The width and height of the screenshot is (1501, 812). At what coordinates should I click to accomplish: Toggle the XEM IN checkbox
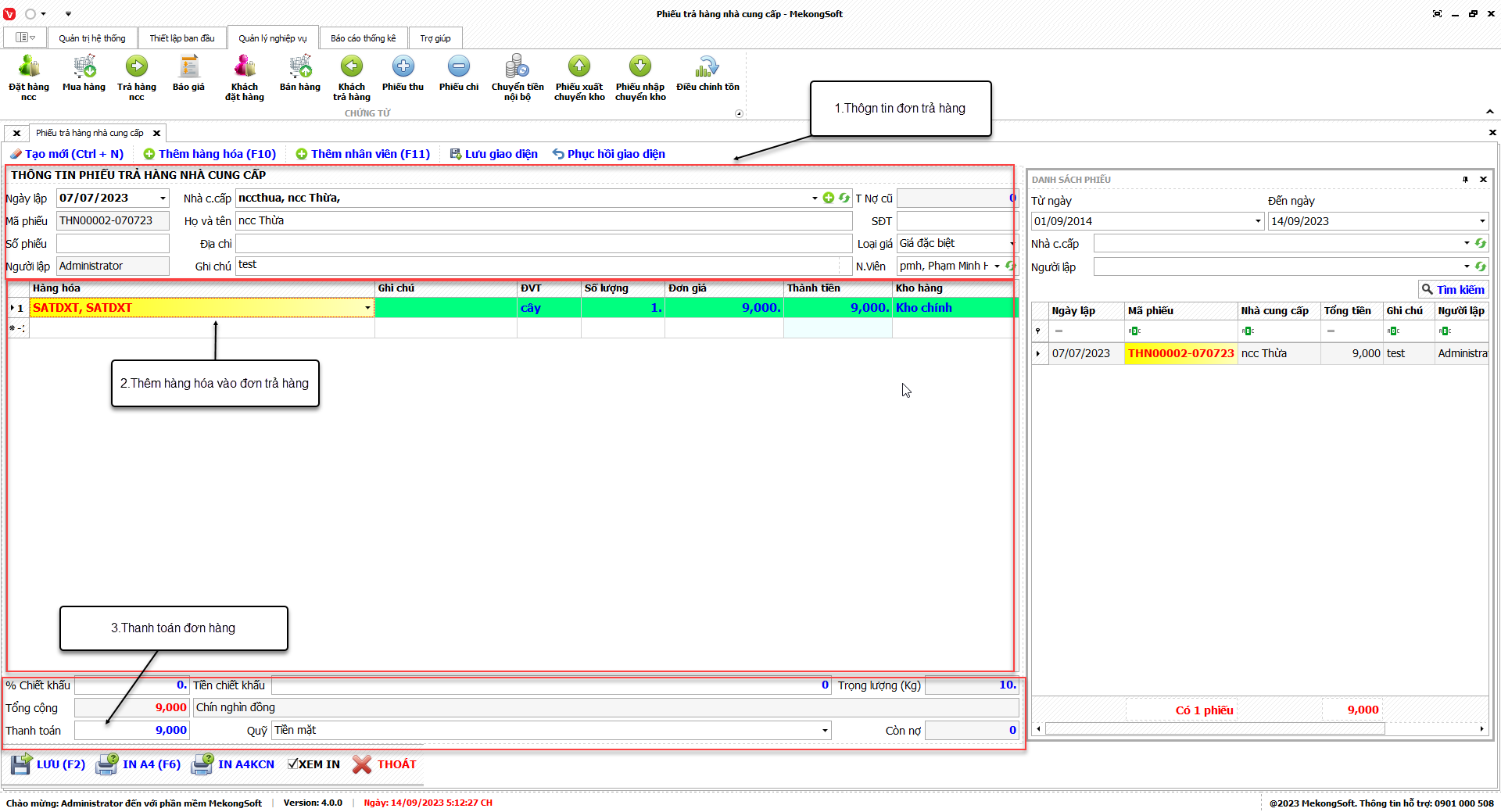[x=293, y=764]
